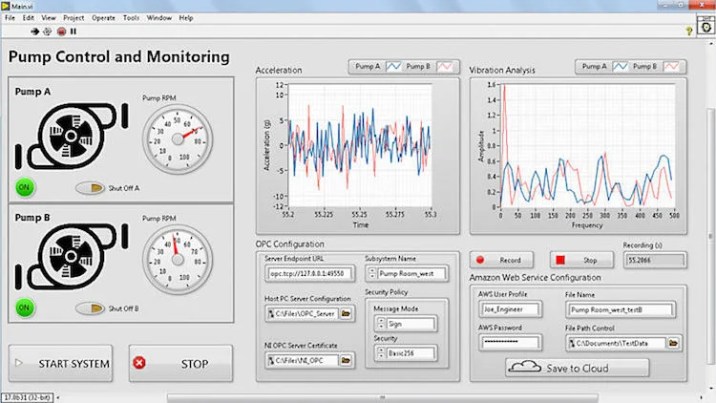
Task: Browse folder for NI OPC Server Certificate
Action: [346, 361]
